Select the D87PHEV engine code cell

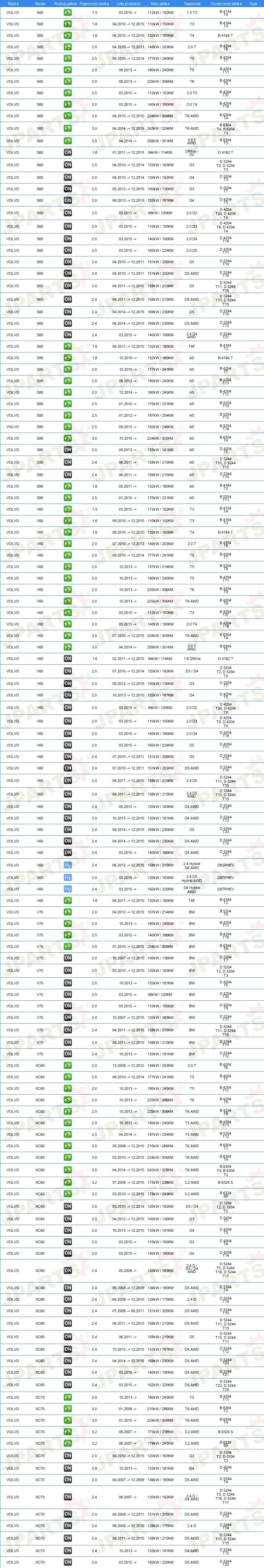click(x=226, y=878)
